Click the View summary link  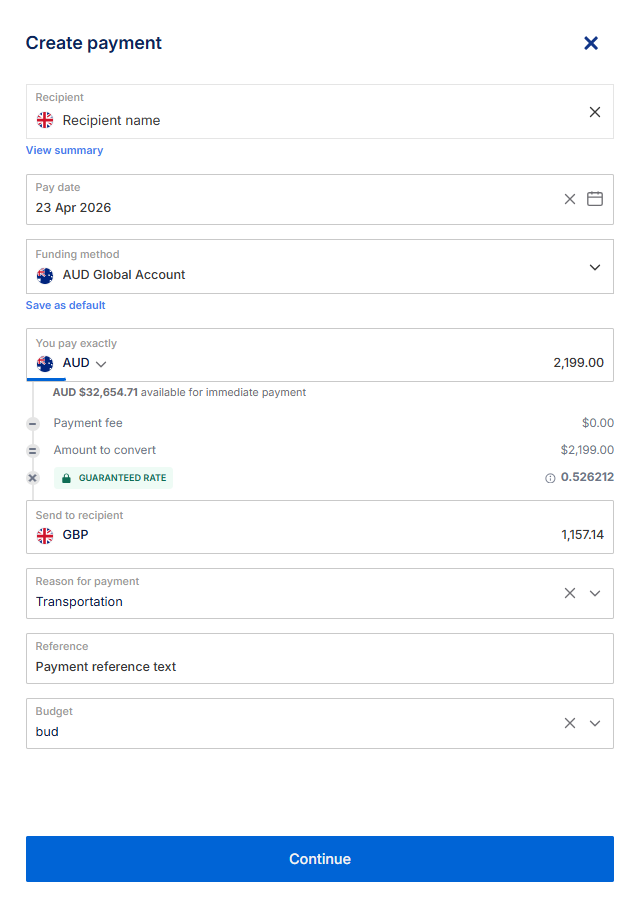pos(64,150)
